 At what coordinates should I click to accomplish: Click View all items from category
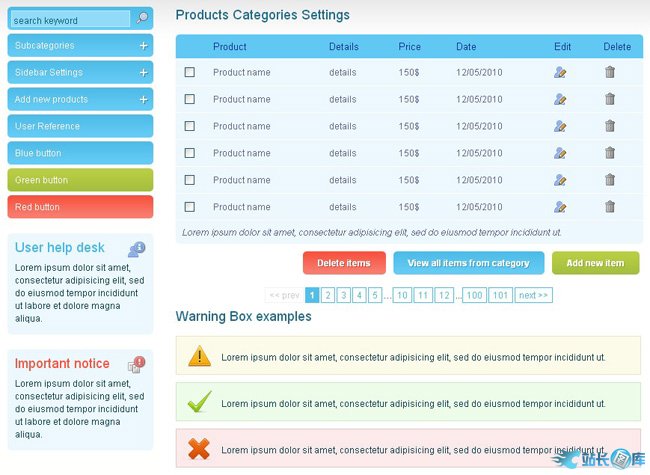point(468,263)
